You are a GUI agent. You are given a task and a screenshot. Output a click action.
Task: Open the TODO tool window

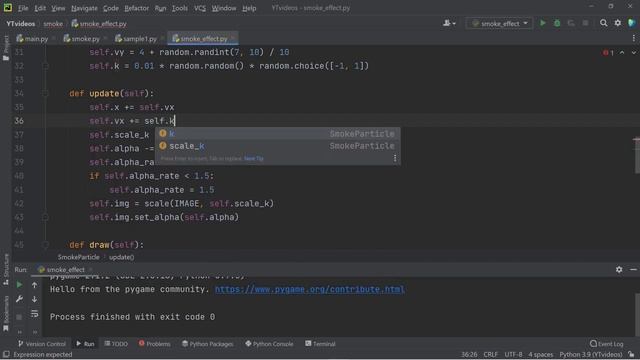(116, 344)
